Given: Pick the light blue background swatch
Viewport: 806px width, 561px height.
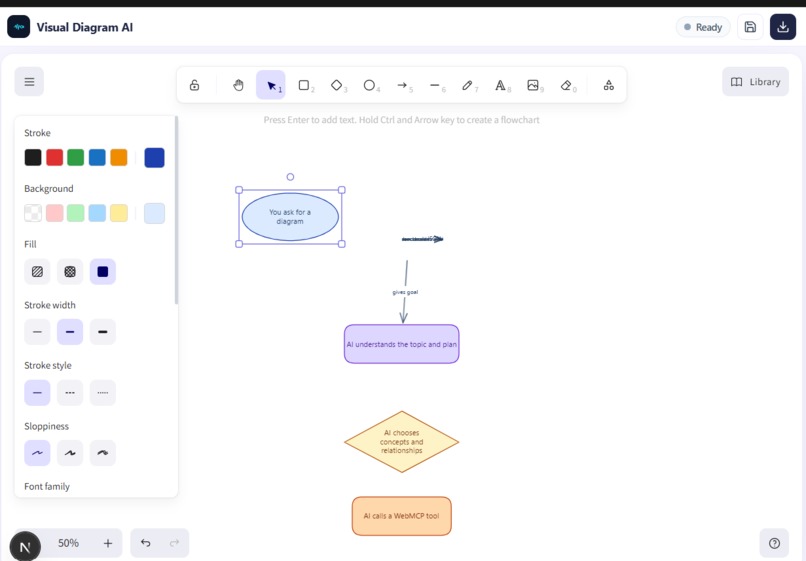Looking at the screenshot, I should pos(97,213).
